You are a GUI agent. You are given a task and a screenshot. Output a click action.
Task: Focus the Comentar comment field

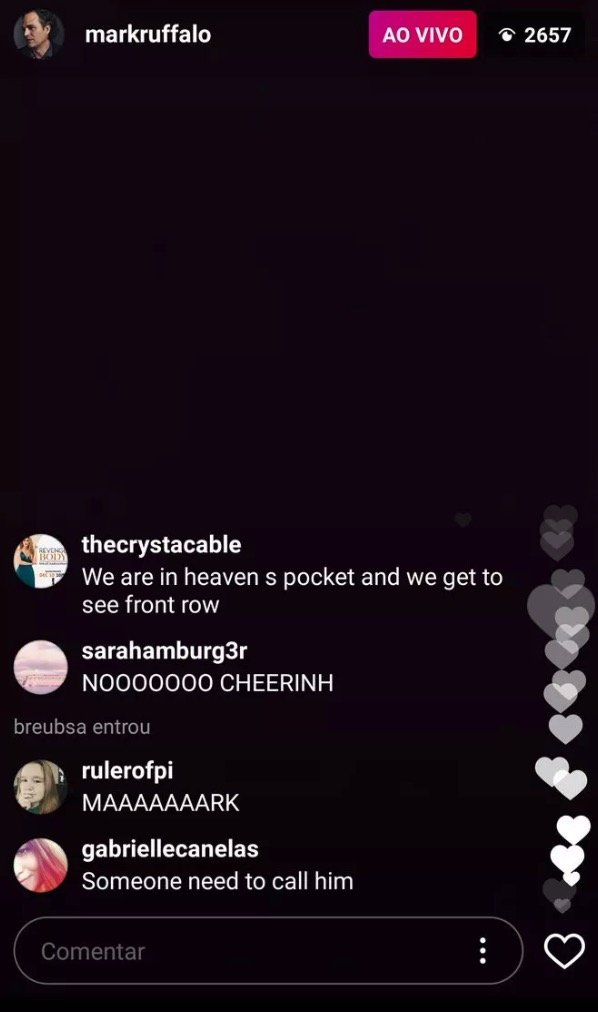tap(268, 951)
